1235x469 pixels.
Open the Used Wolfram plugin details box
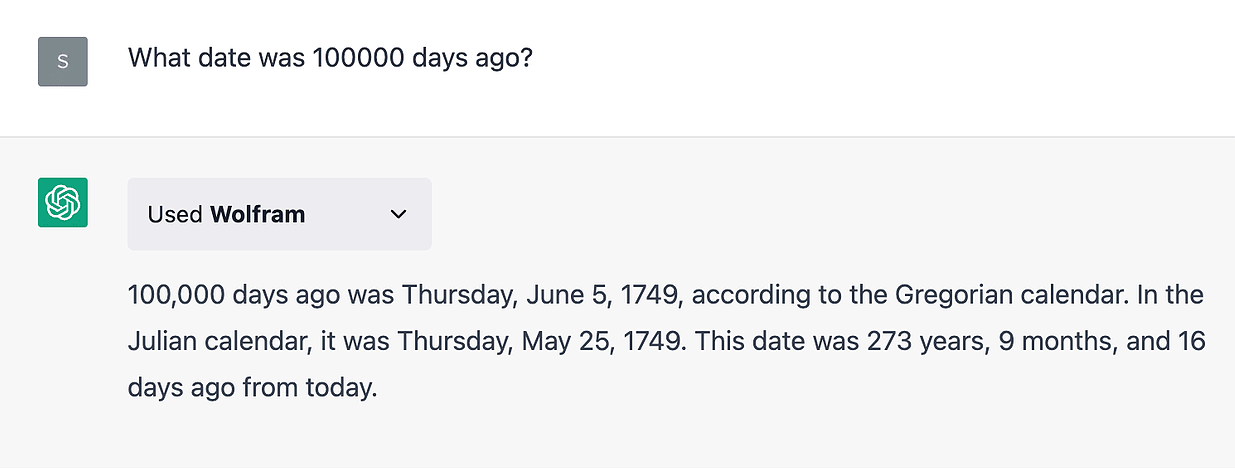tap(279, 214)
